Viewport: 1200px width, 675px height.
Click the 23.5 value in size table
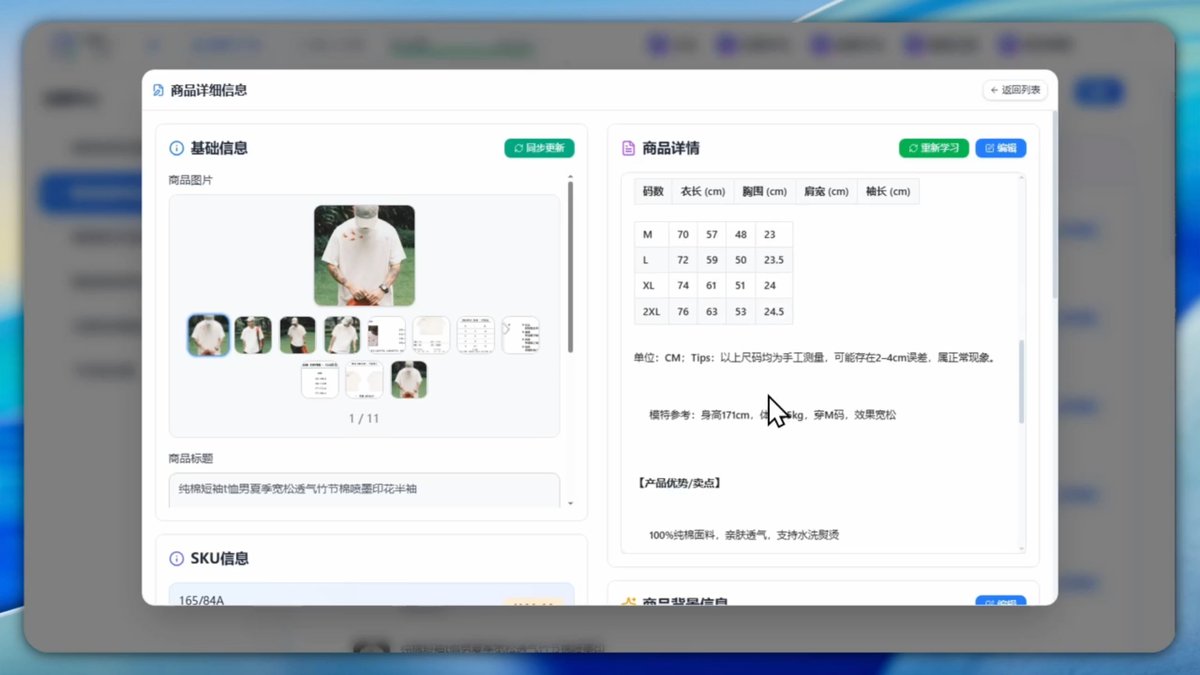point(774,260)
